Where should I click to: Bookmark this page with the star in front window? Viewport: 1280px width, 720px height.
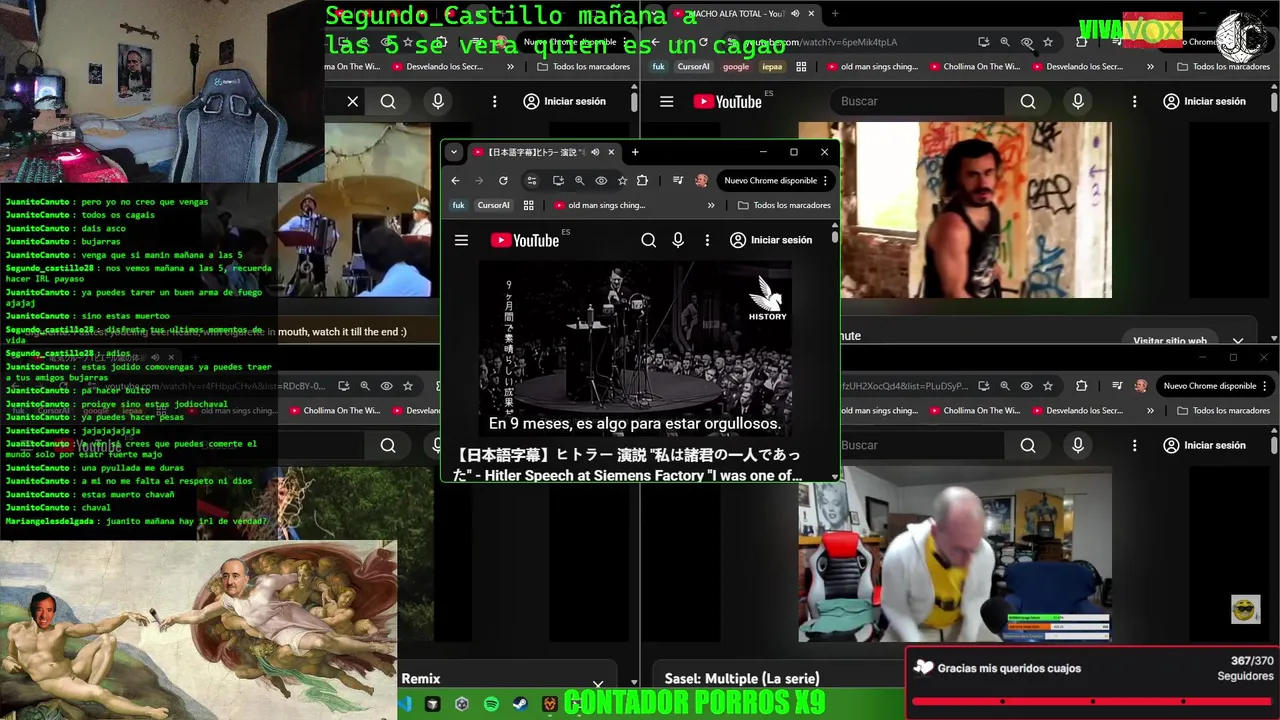coord(622,181)
